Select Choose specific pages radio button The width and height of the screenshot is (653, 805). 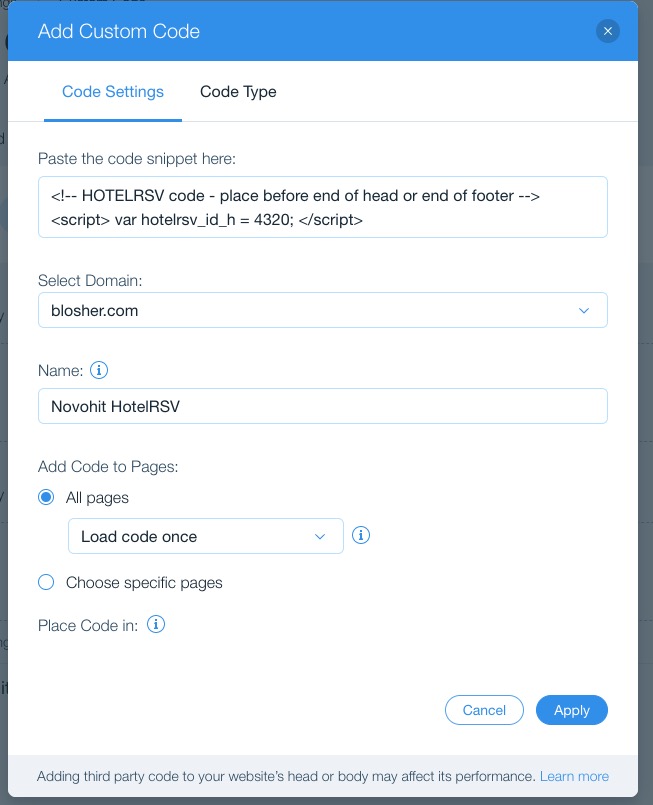click(46, 582)
